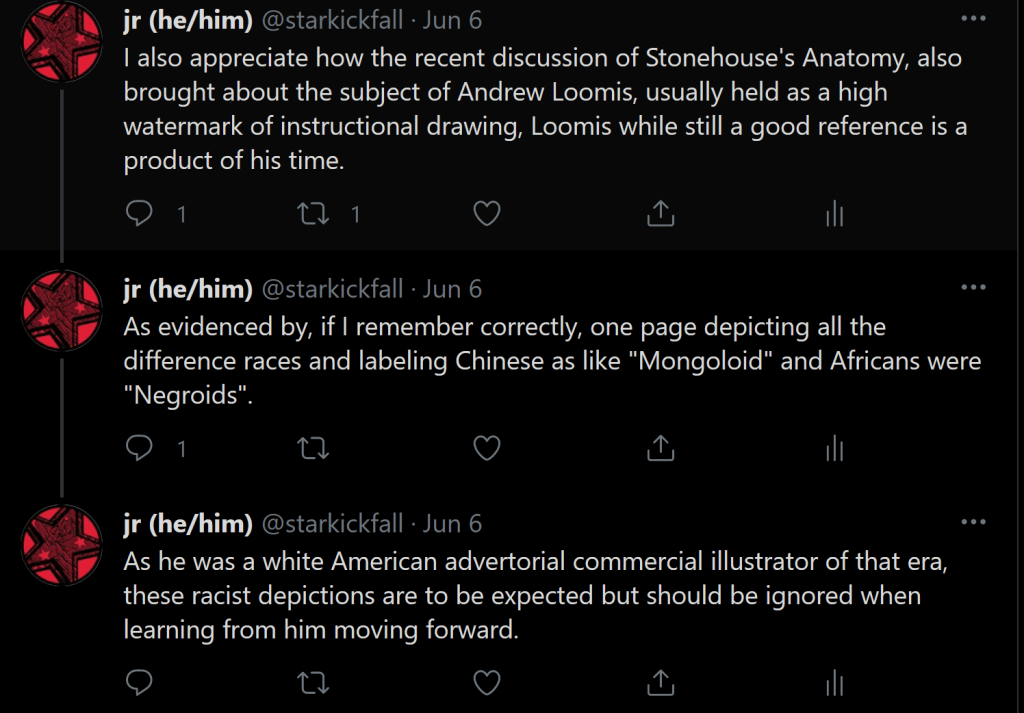Open more options on the "As he was a white American" tweet
The width and height of the screenshot is (1024, 713).
click(x=972, y=521)
